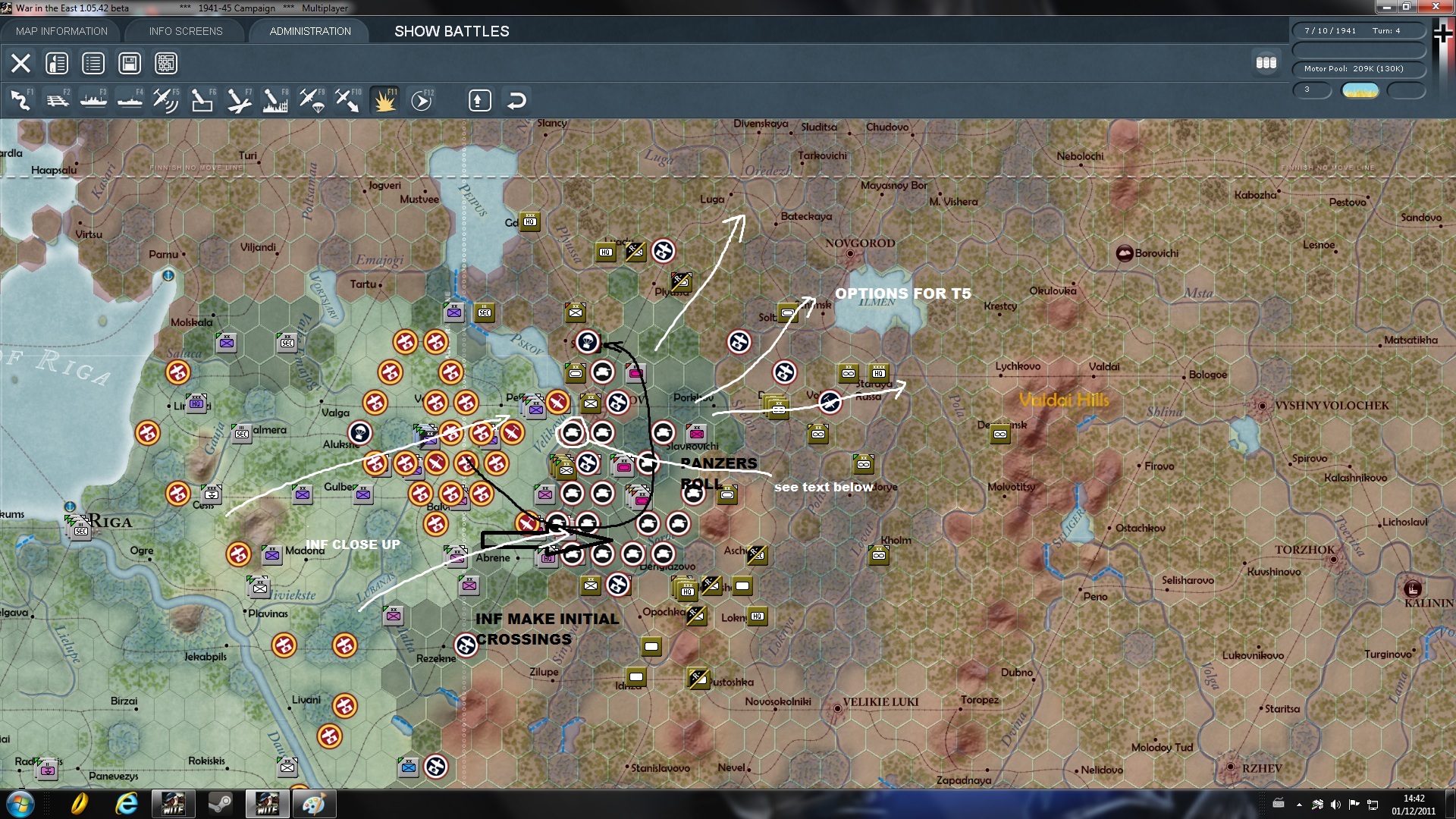The height and width of the screenshot is (819, 1456).
Task: Select F2 rail move mode icon
Action: [x=57, y=100]
